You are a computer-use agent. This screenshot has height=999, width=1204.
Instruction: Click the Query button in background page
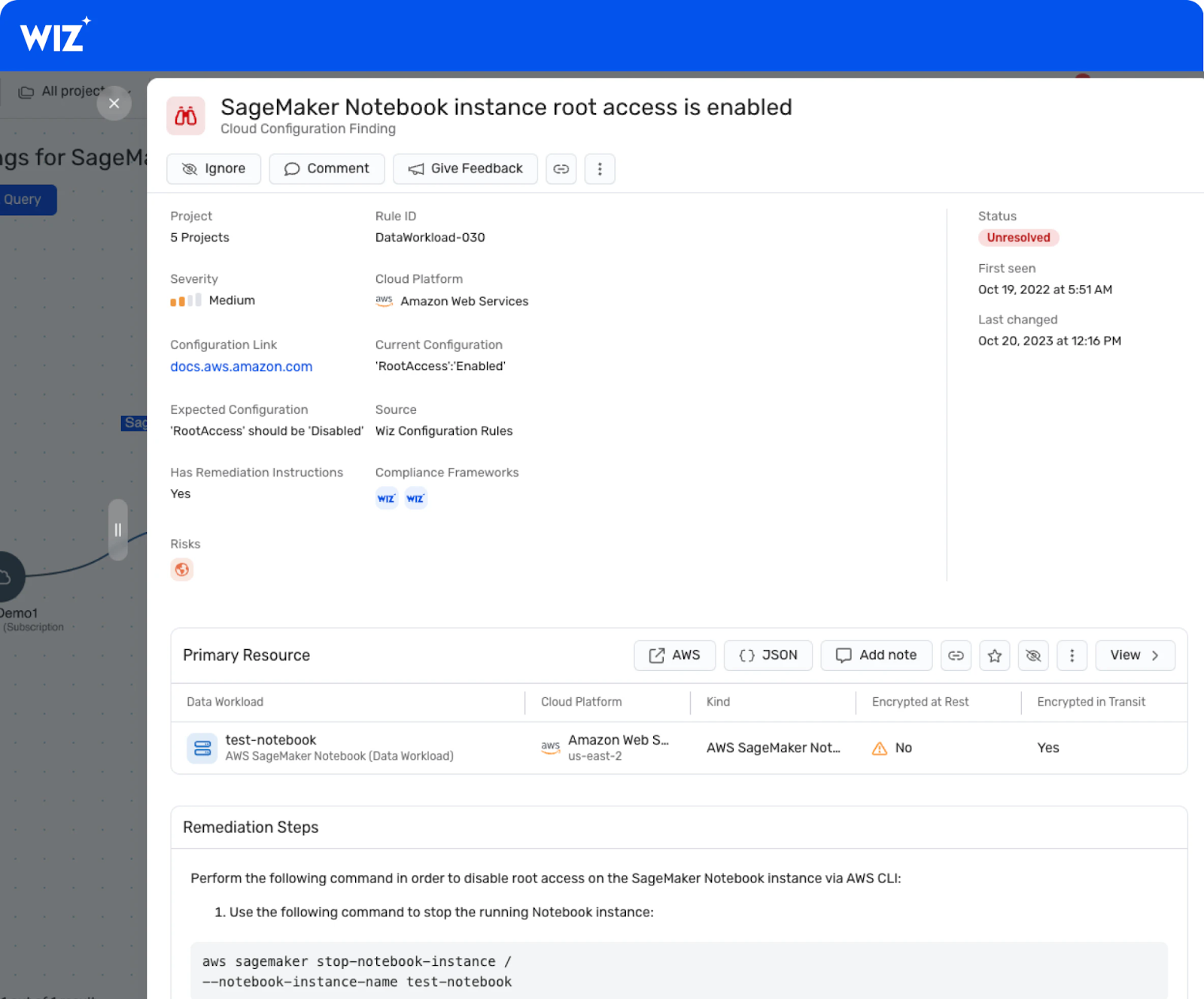point(26,199)
